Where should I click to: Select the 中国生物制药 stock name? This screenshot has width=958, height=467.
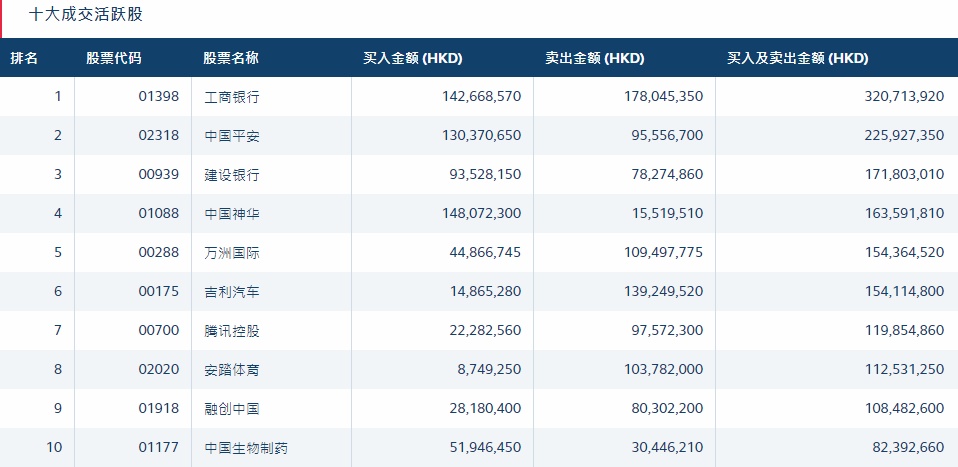coord(246,447)
